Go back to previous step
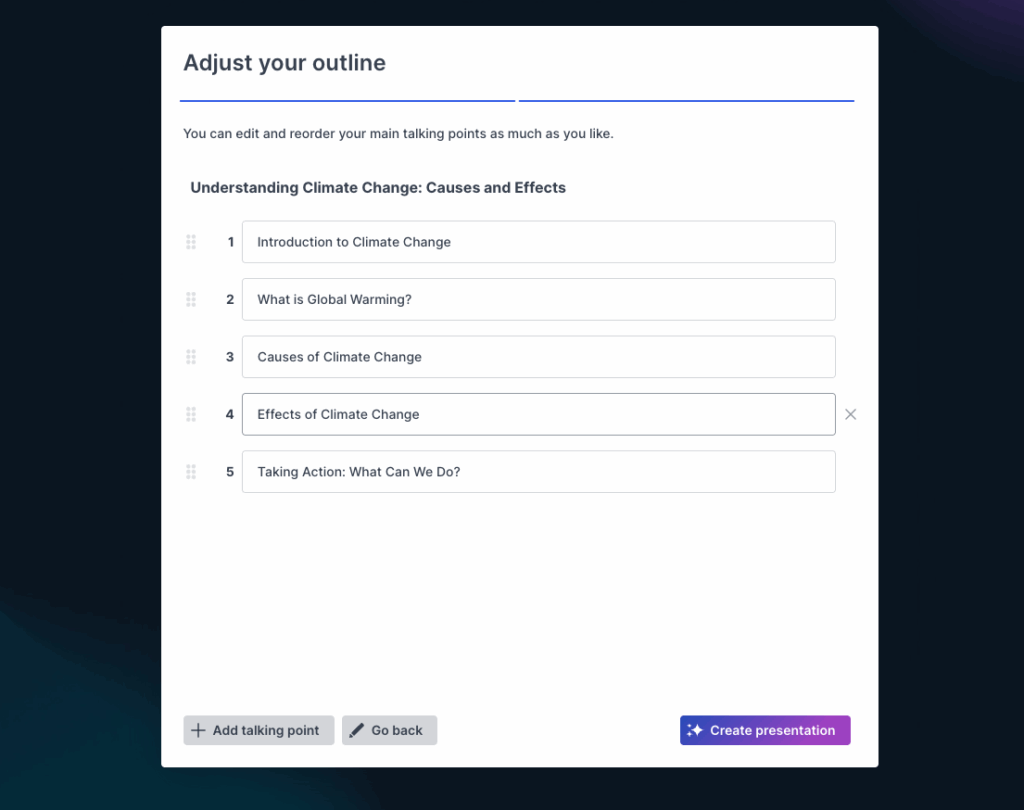The image size is (1024, 810). (389, 730)
